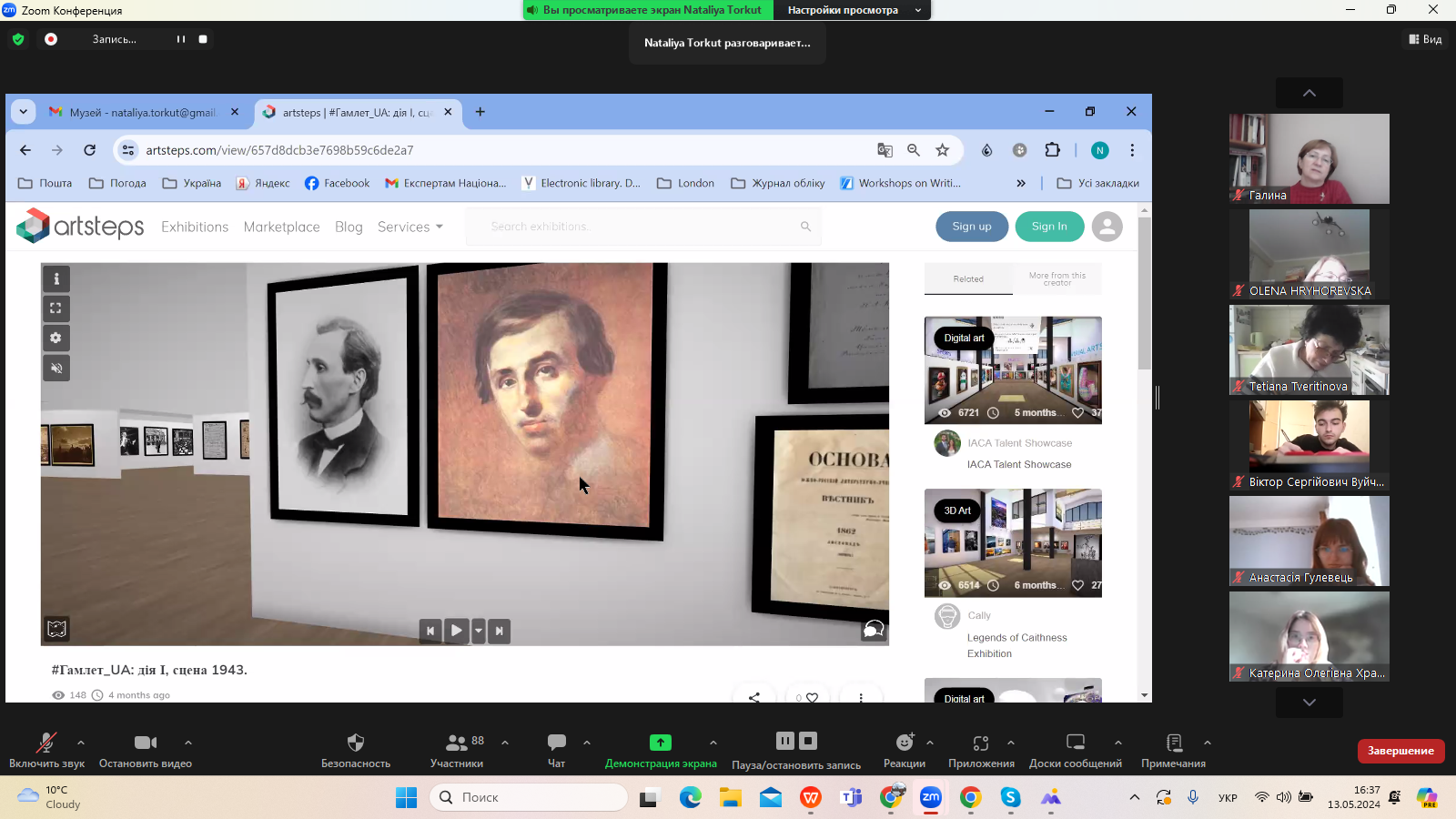Viewport: 1456px width, 819px height.
Task: Open the viewer chat bubble icon
Action: click(873, 630)
